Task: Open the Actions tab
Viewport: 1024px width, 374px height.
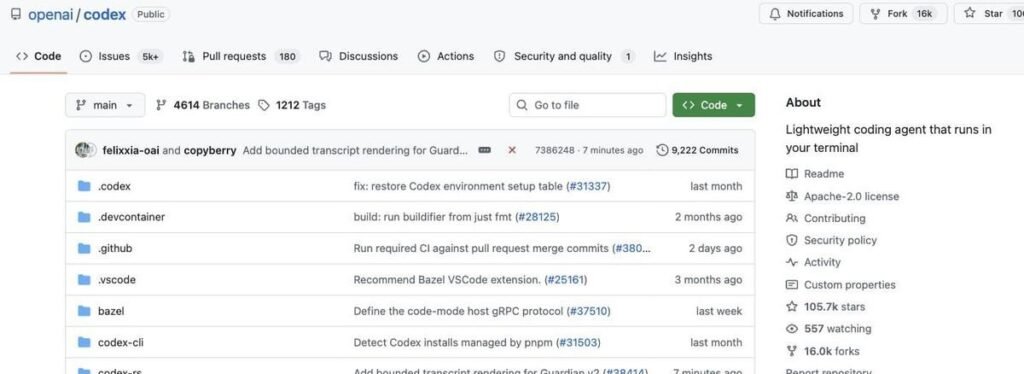Action: [446, 56]
